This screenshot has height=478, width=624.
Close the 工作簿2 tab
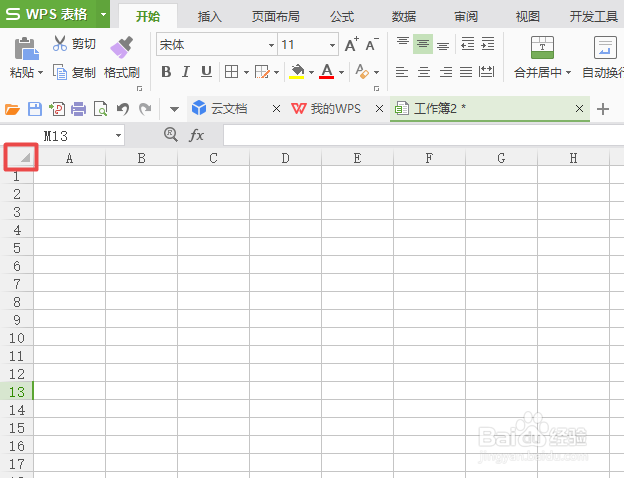tap(579, 108)
